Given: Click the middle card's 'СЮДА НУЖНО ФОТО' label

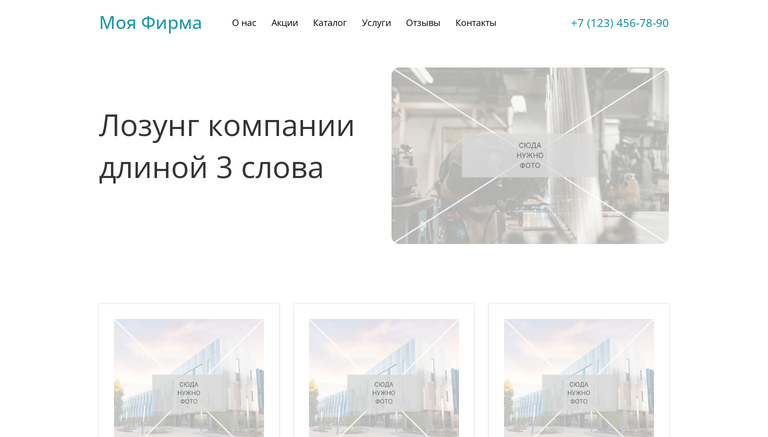Looking at the screenshot, I should 383,393.
